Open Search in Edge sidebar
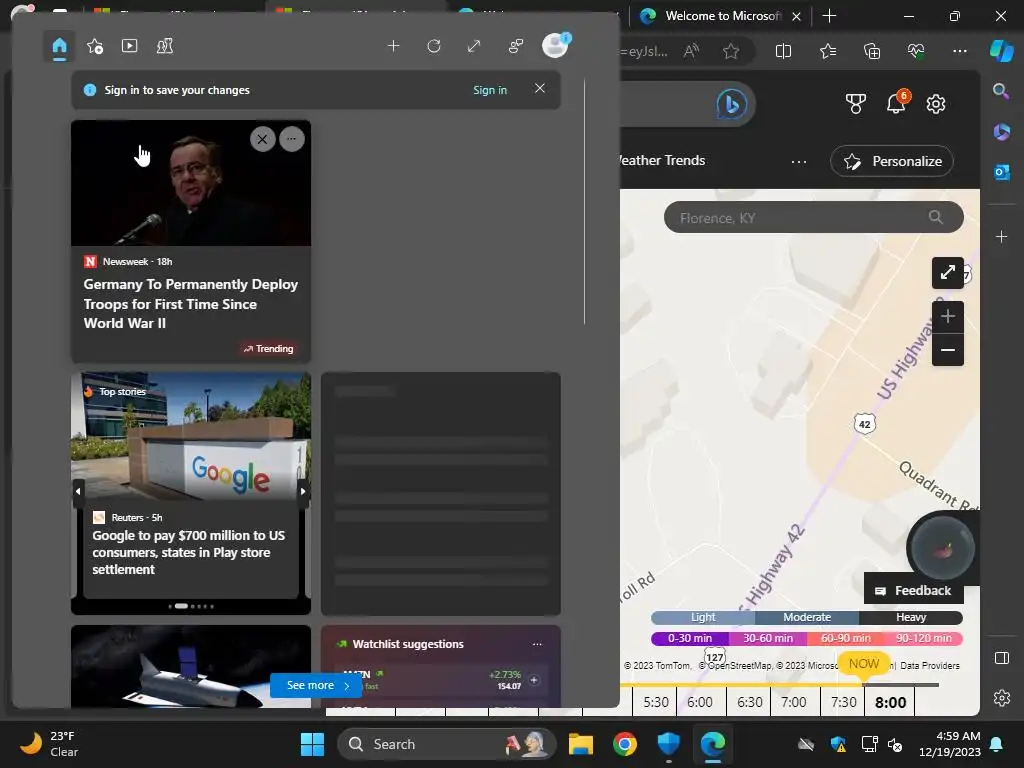1024x768 pixels. click(x=1001, y=91)
